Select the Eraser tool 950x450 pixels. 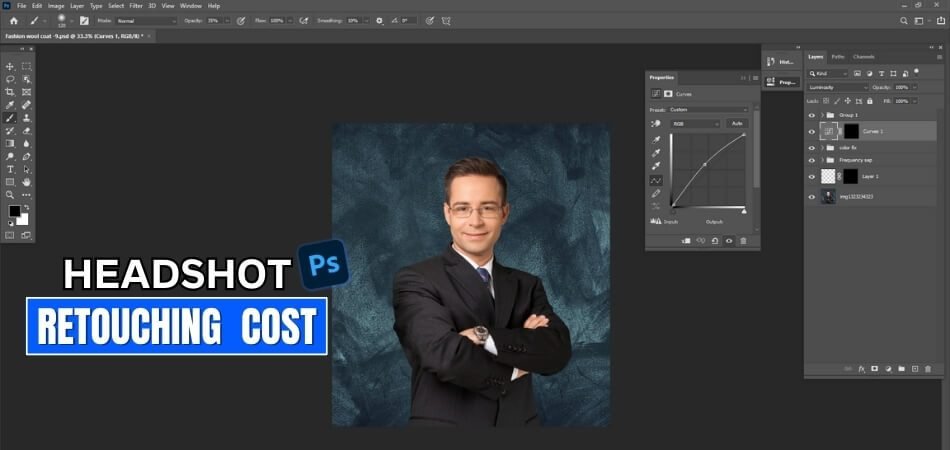[x=27, y=131]
